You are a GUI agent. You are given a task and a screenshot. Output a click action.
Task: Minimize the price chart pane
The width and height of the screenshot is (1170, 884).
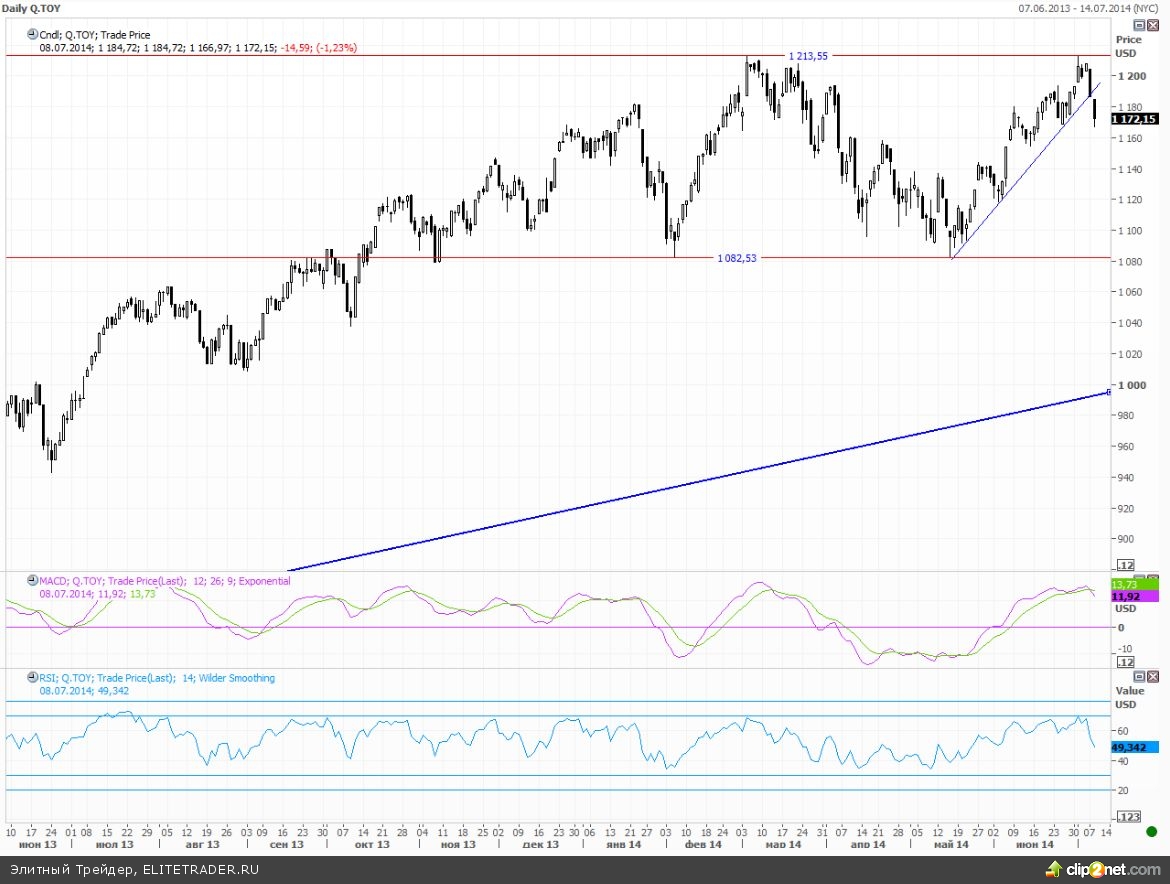pyautogui.click(x=1139, y=25)
